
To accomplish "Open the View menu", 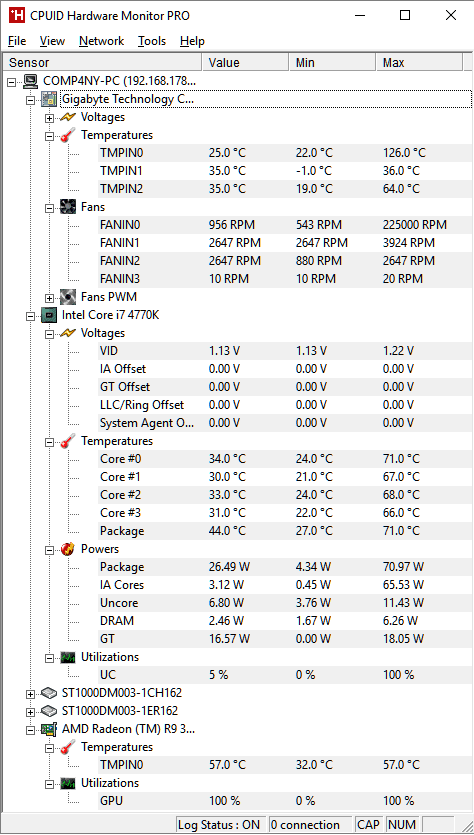I will pos(52,41).
